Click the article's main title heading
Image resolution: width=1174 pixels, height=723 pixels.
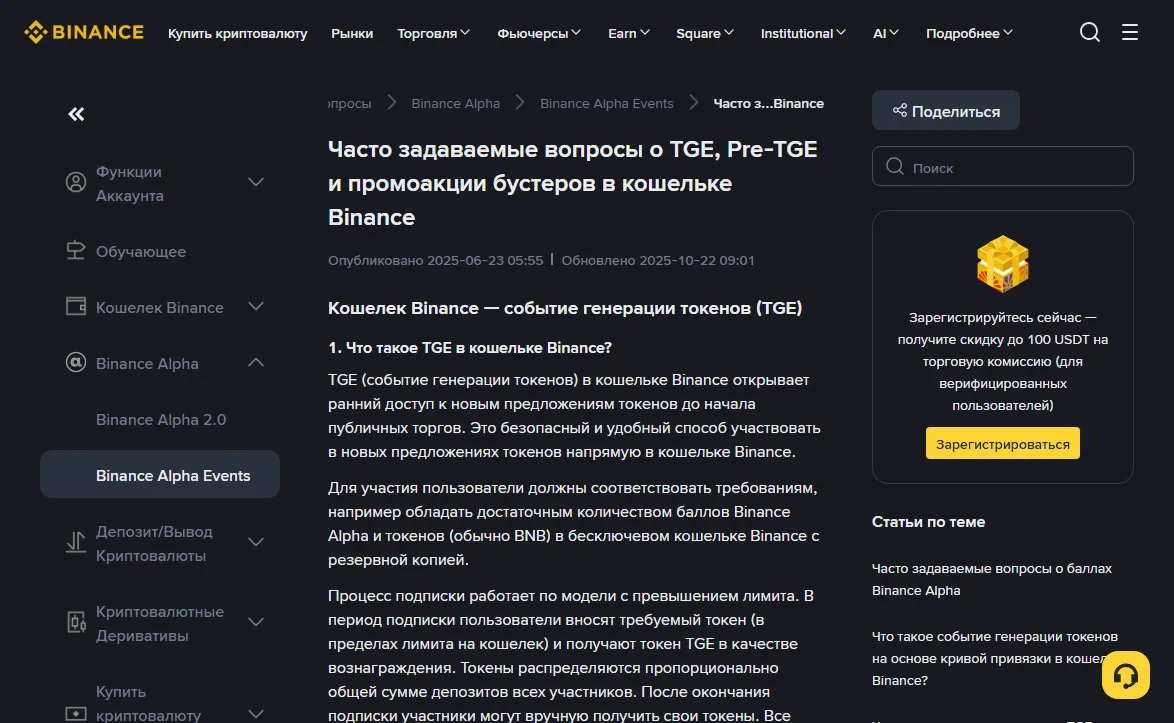[572, 183]
